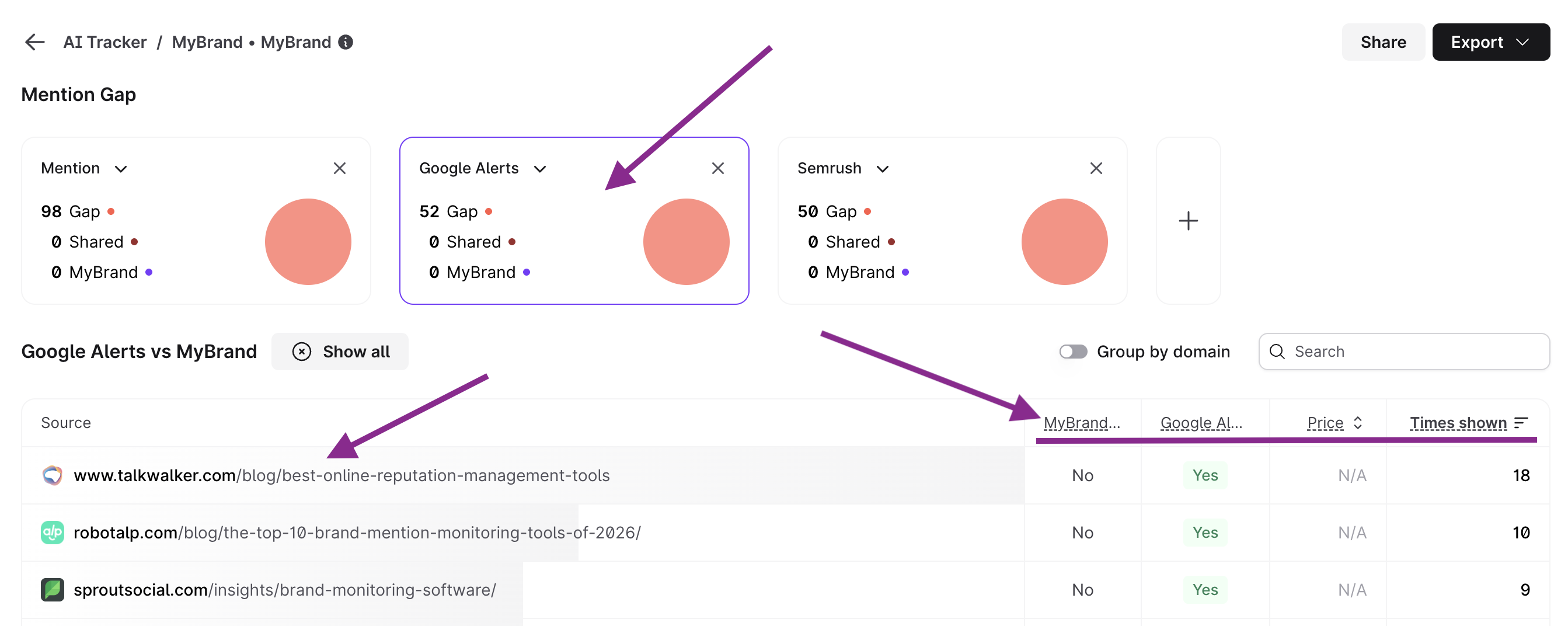Open the AI Tracker breadcrumb

(x=104, y=42)
